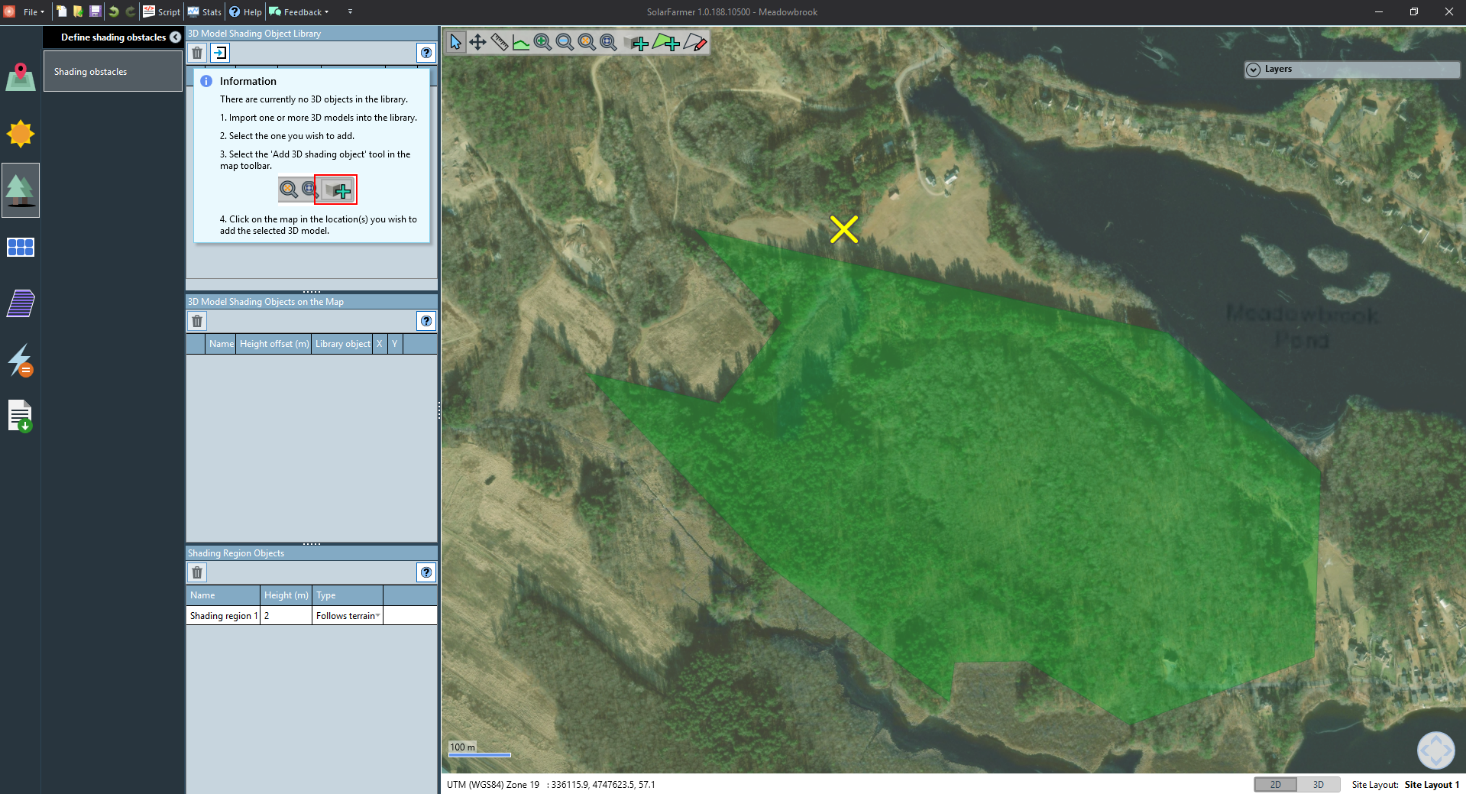Image resolution: width=1466 pixels, height=794 pixels.
Task: Open the solar resource sun icon step
Action: click(21, 133)
